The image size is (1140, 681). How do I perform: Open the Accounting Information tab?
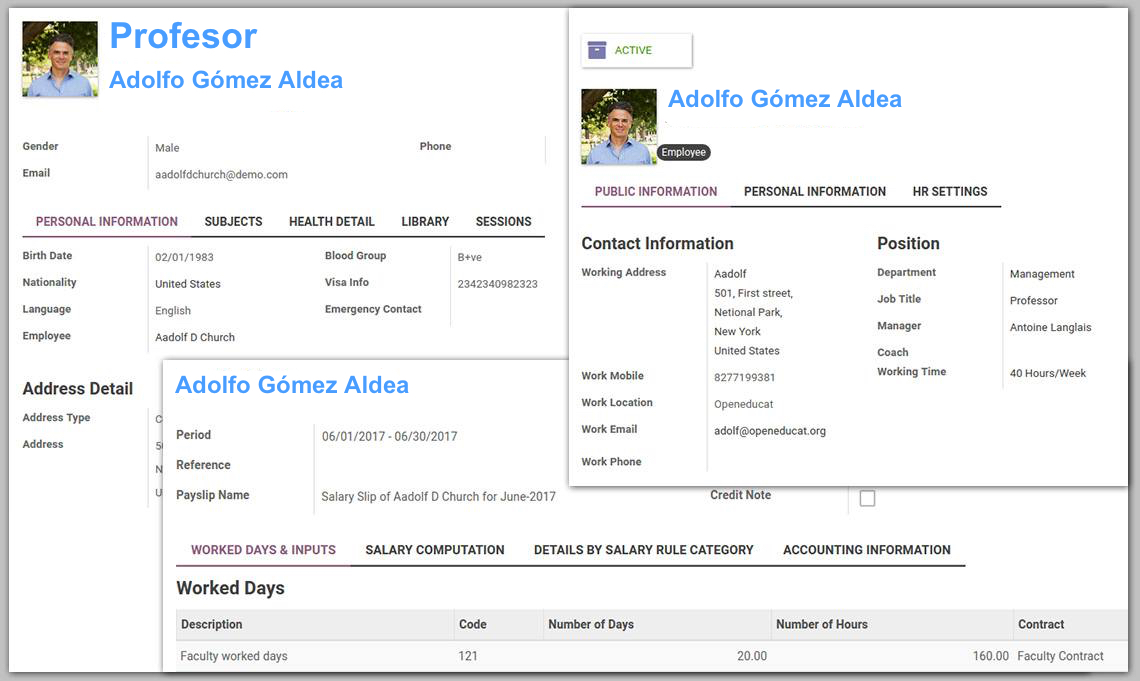866,550
